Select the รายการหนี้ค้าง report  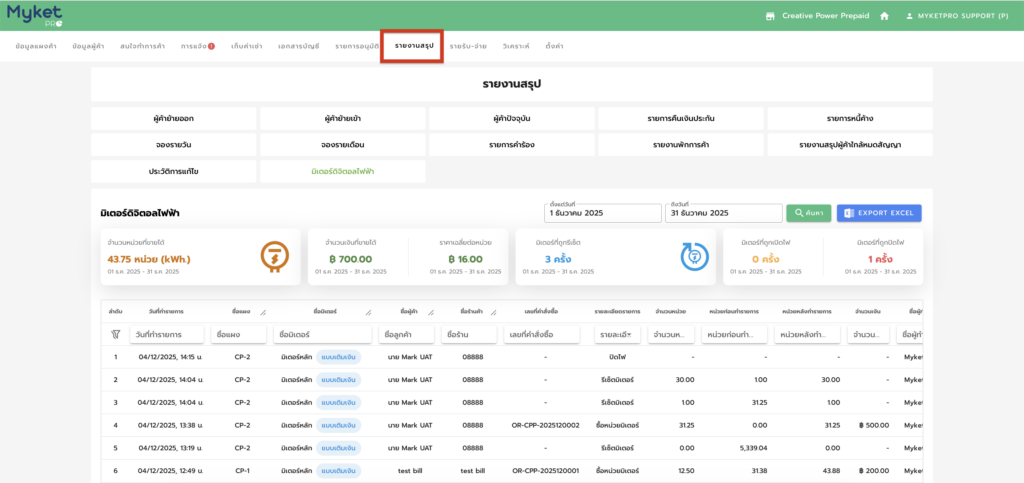850,119
